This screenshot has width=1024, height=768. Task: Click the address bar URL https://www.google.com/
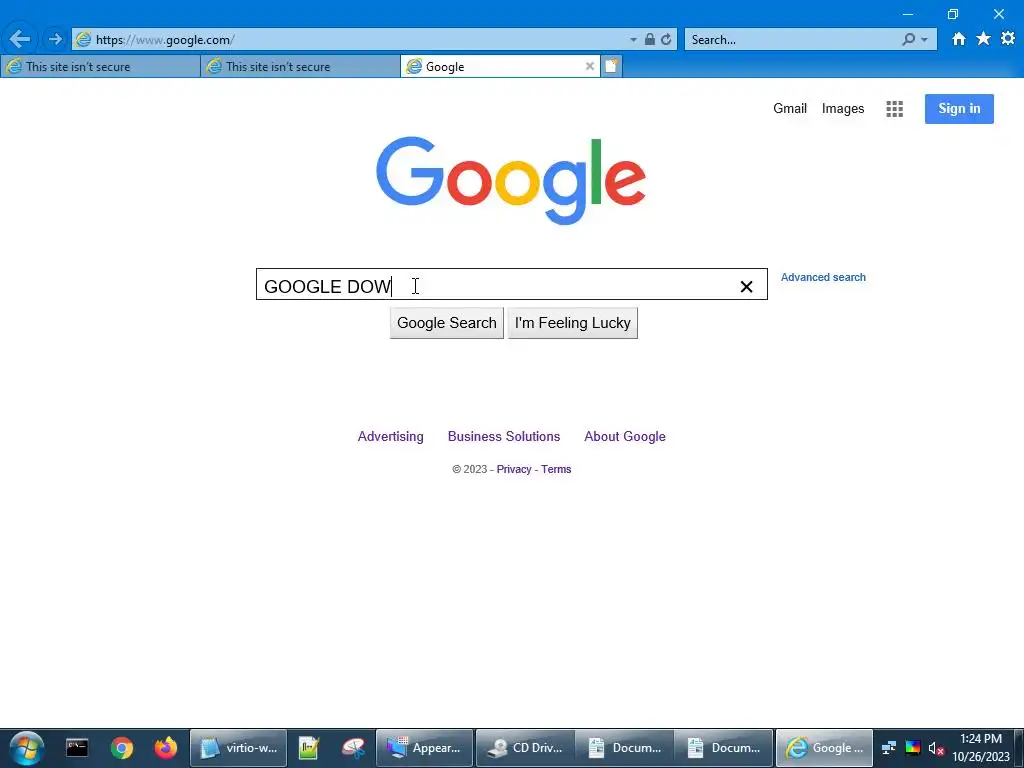coord(165,40)
